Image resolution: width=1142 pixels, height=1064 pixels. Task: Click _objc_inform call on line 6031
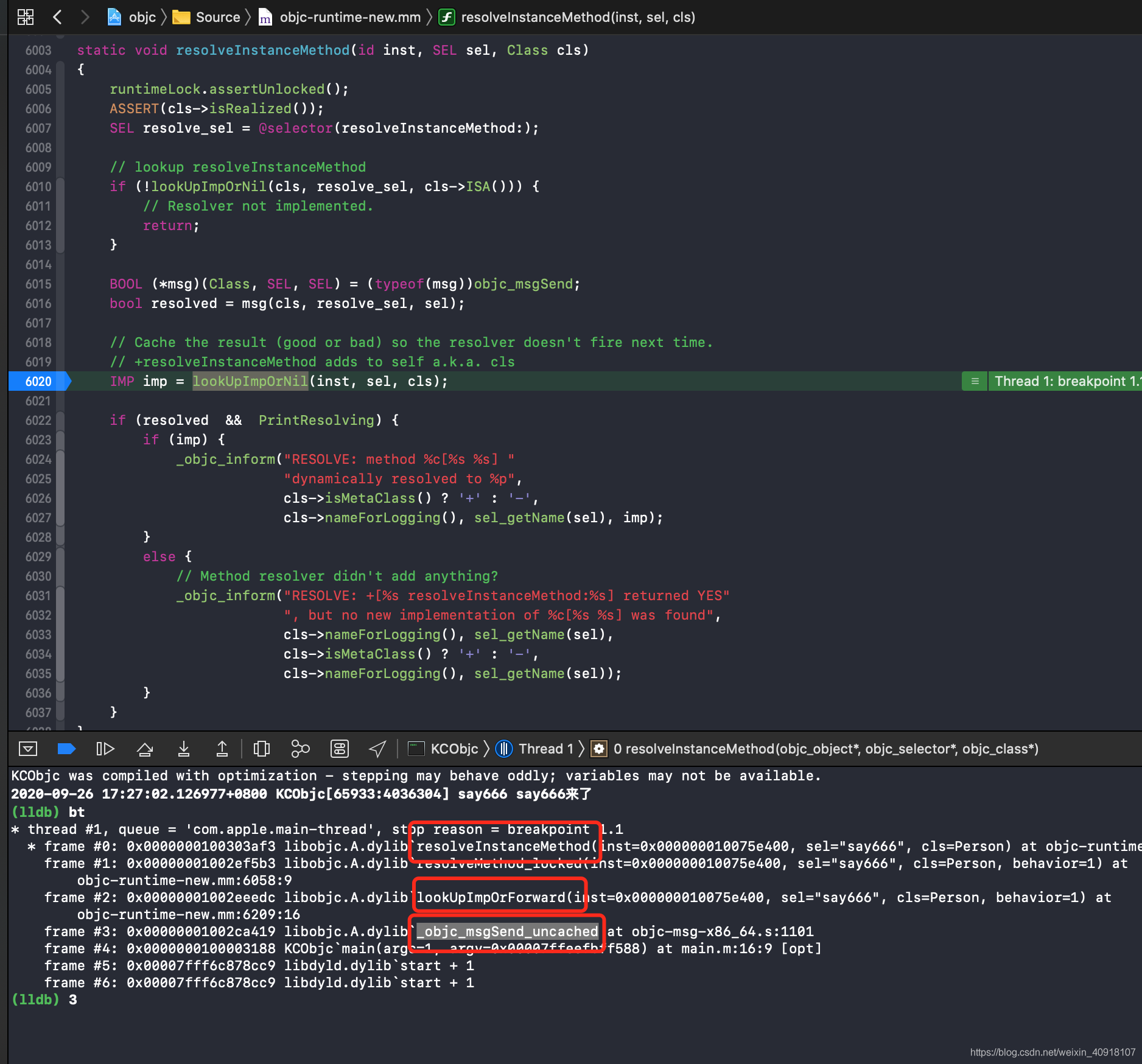[x=226, y=595]
